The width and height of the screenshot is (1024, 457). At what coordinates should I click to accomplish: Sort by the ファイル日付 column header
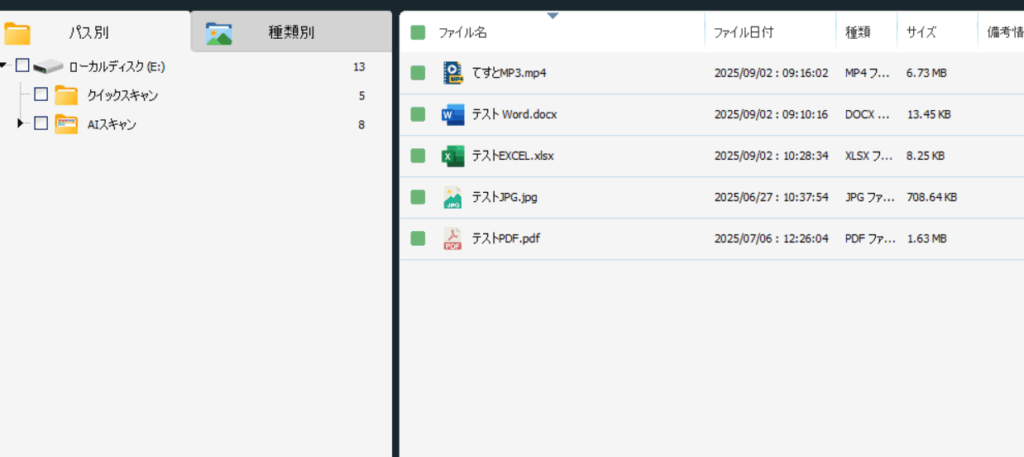click(x=742, y=33)
